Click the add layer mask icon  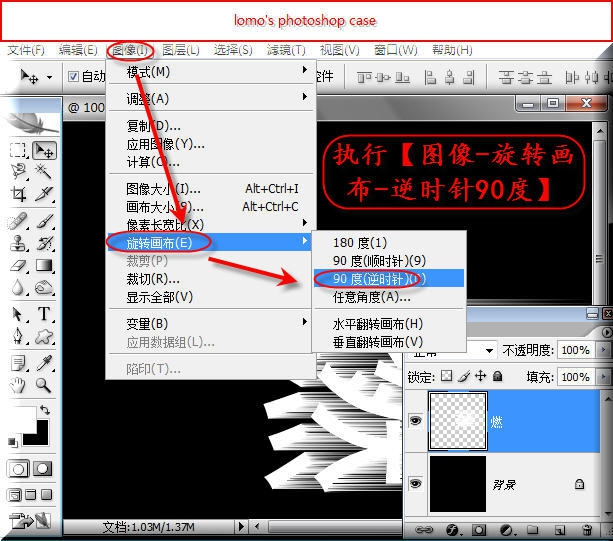[479, 530]
